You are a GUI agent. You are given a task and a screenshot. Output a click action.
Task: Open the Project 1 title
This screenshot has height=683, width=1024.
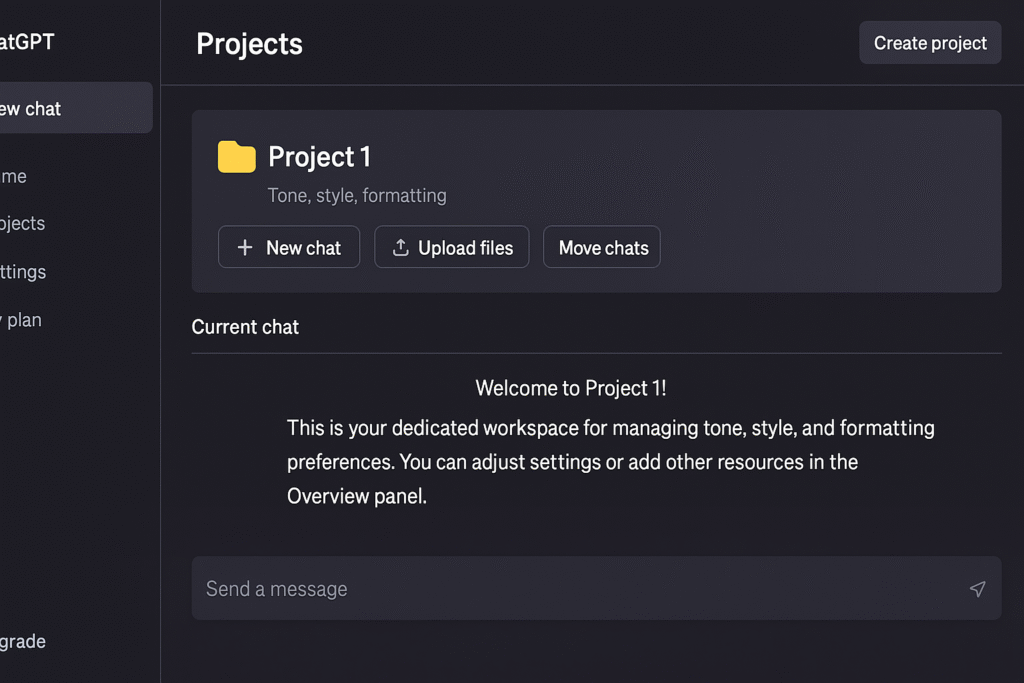tap(319, 157)
